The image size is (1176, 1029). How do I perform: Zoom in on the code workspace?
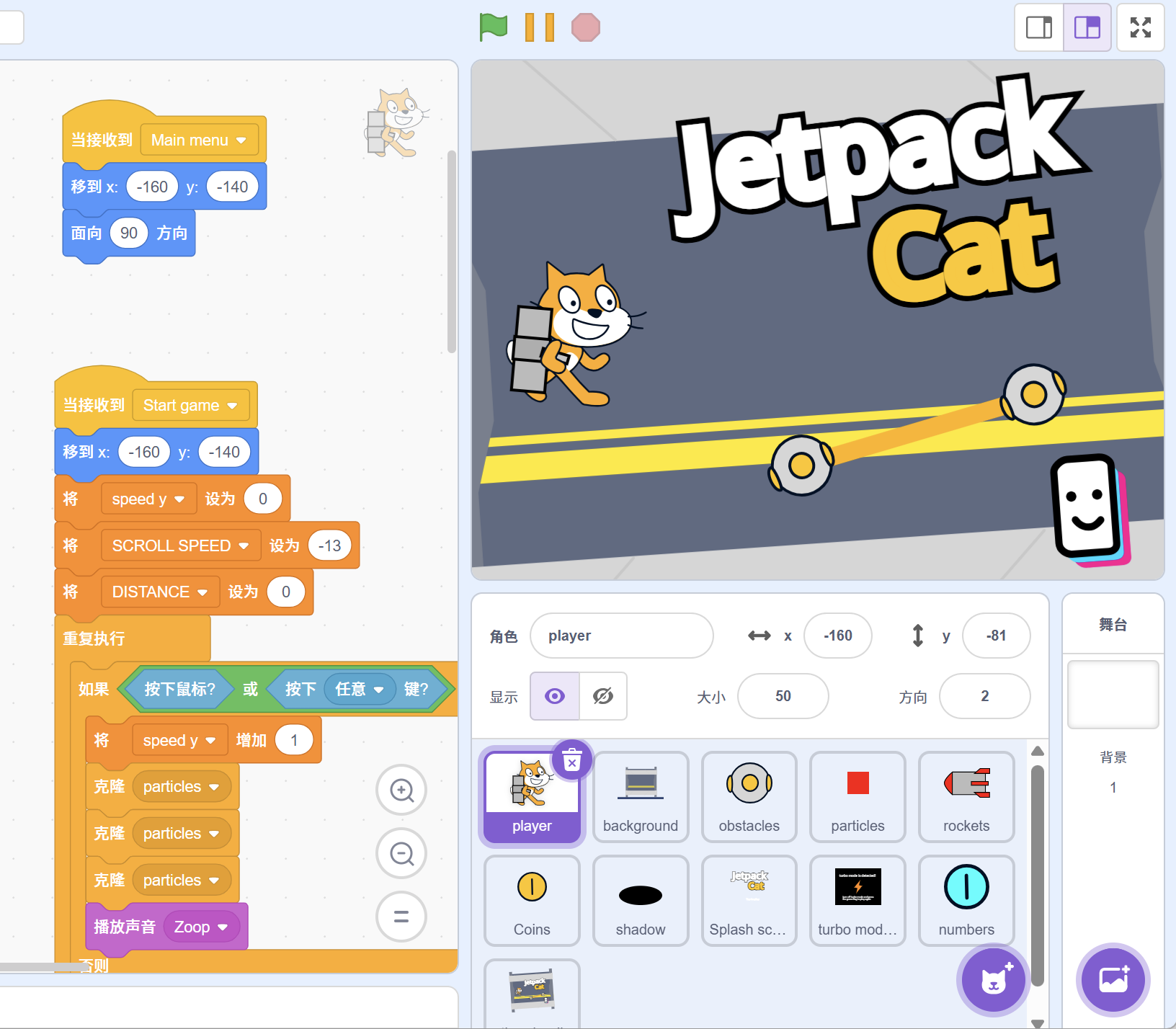(x=401, y=790)
